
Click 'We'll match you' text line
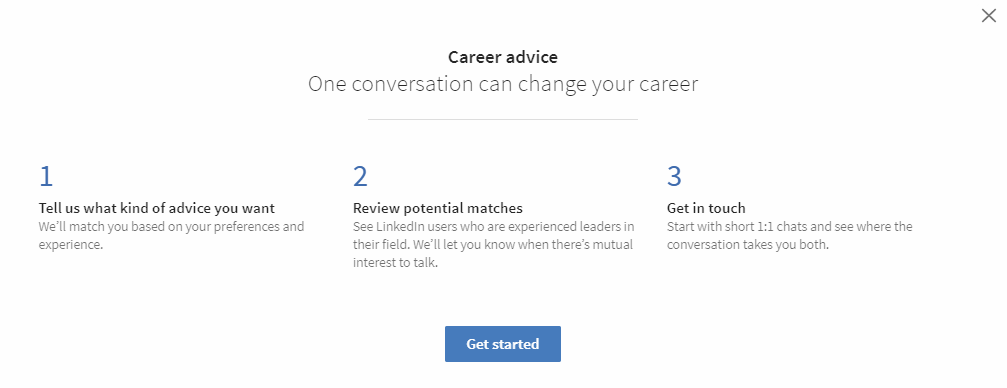pos(171,227)
